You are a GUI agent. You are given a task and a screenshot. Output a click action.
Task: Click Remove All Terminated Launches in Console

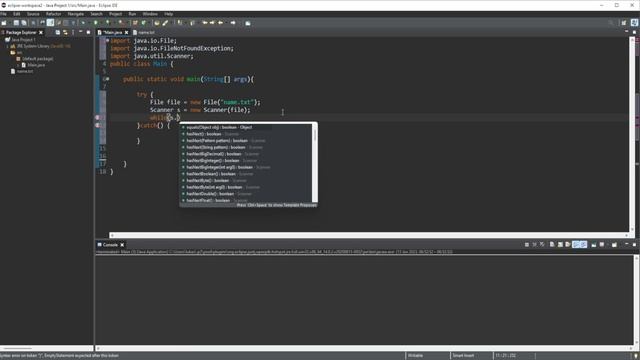click(542, 244)
